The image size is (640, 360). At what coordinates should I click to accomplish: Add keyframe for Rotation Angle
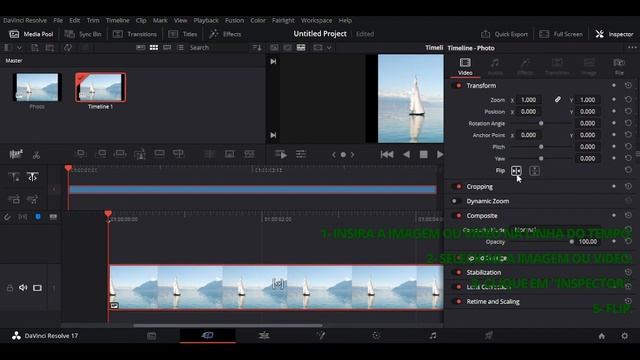(x=614, y=123)
